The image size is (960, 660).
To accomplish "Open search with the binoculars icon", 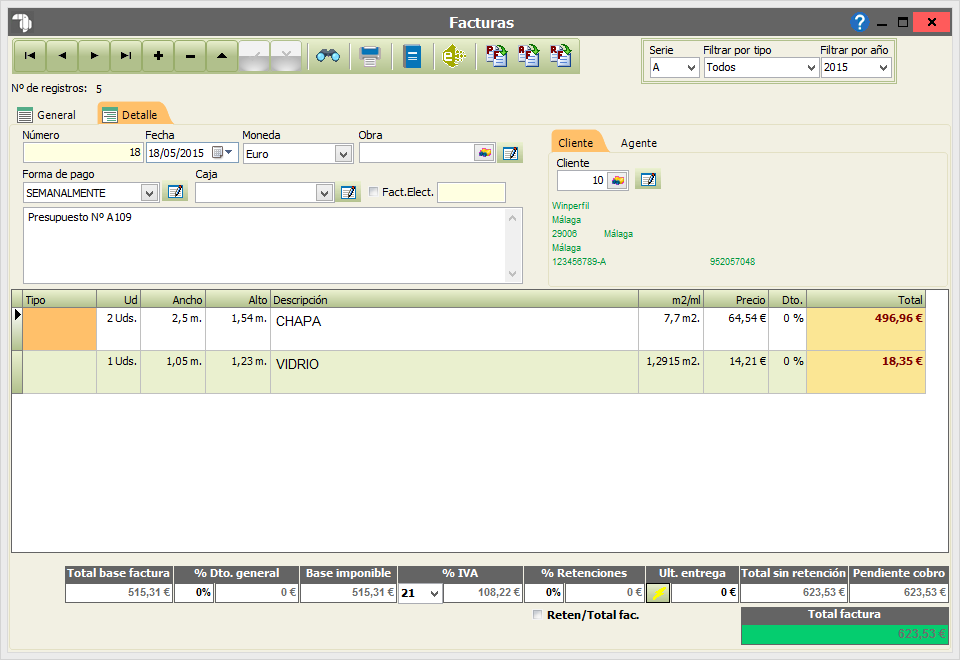I will (x=328, y=56).
